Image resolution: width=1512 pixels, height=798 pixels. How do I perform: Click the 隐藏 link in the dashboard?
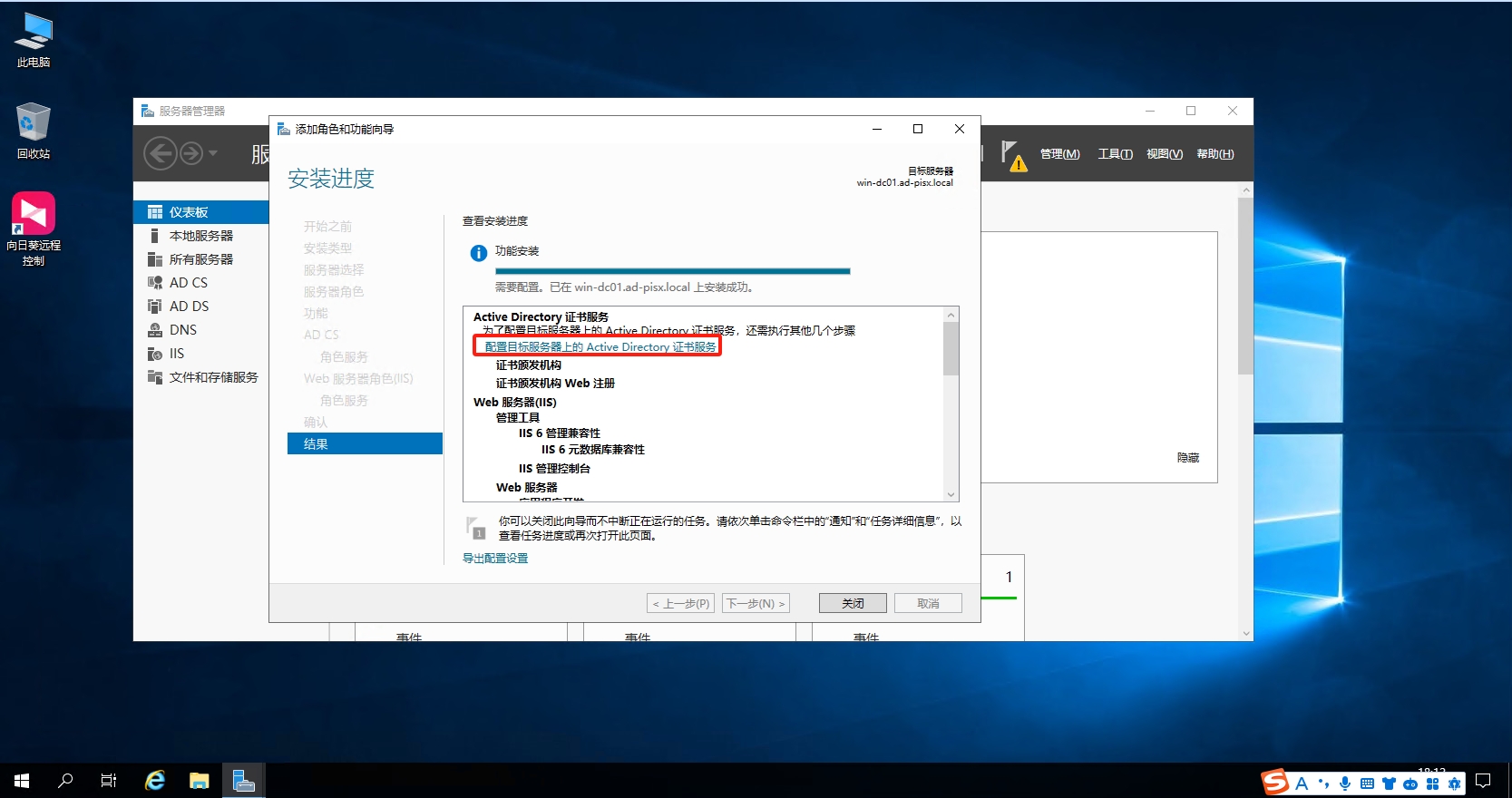tap(1187, 458)
